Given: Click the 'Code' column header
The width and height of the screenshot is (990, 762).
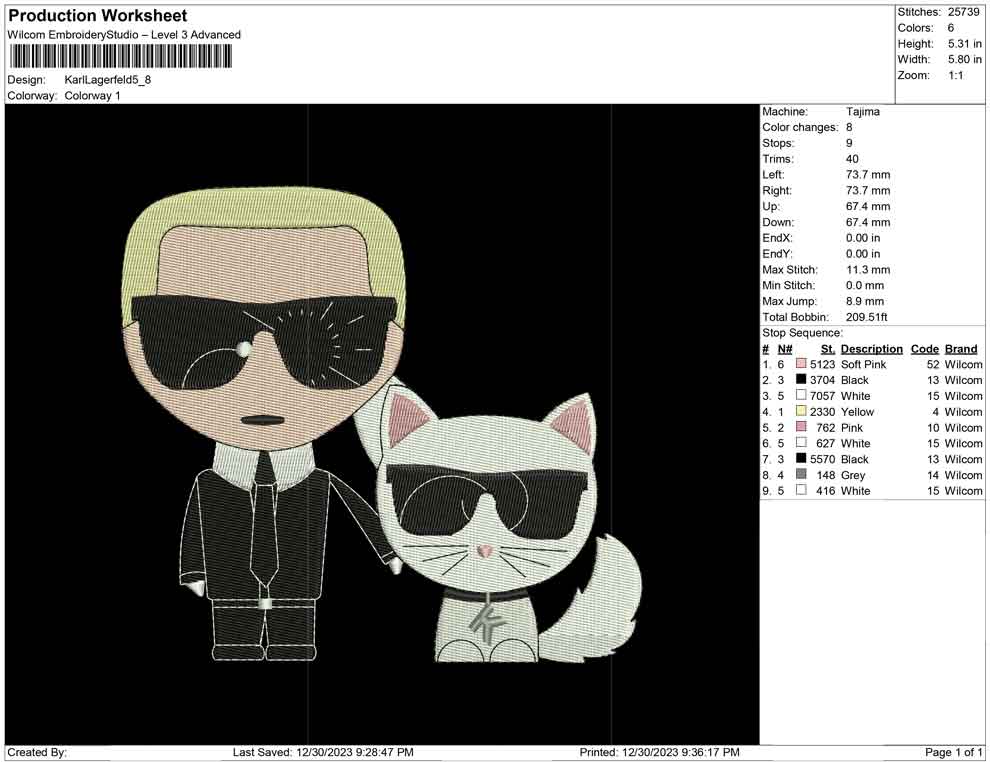Looking at the screenshot, I should [924, 348].
